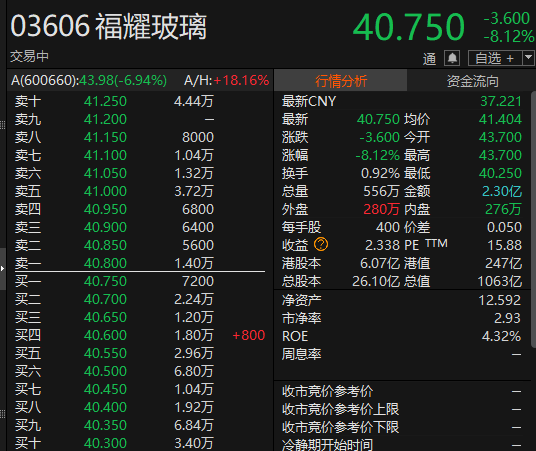This screenshot has width=536, height=451.
Task: Add stock via 自选 + button
Action: [x=495, y=58]
